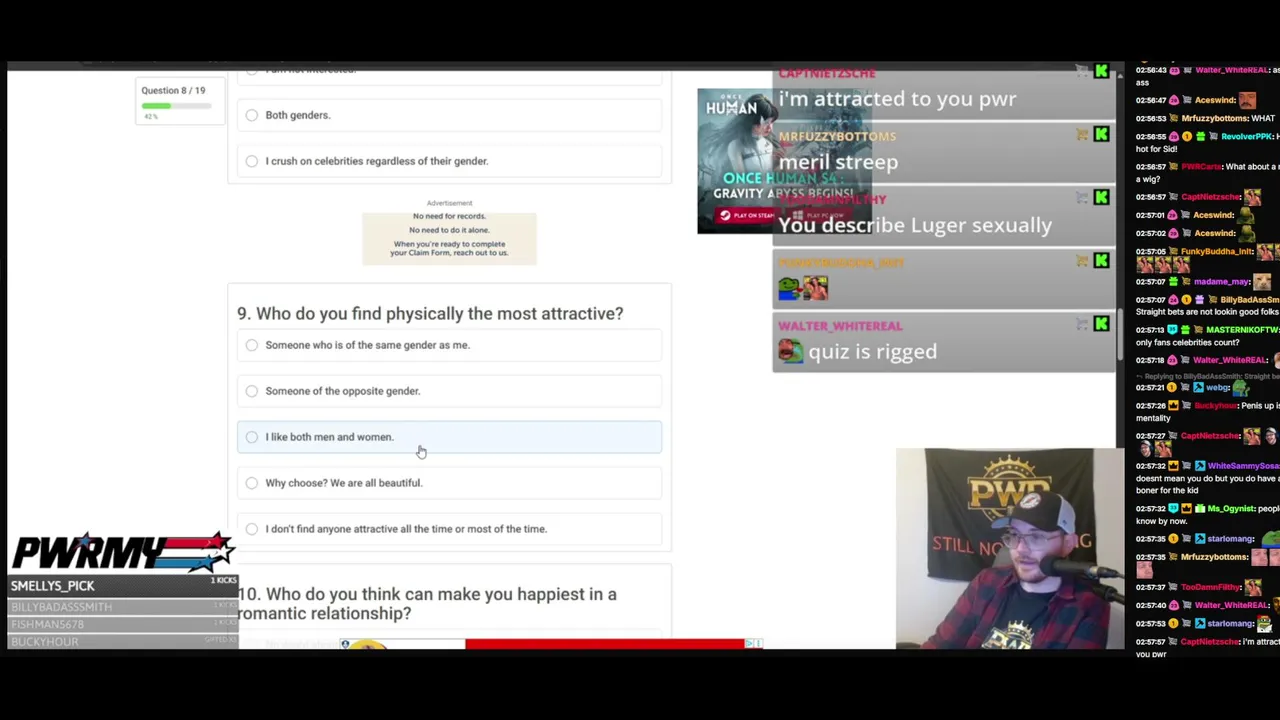Select "I don't find anyone attractive" option
The height and width of the screenshot is (720, 1280).
[449, 529]
